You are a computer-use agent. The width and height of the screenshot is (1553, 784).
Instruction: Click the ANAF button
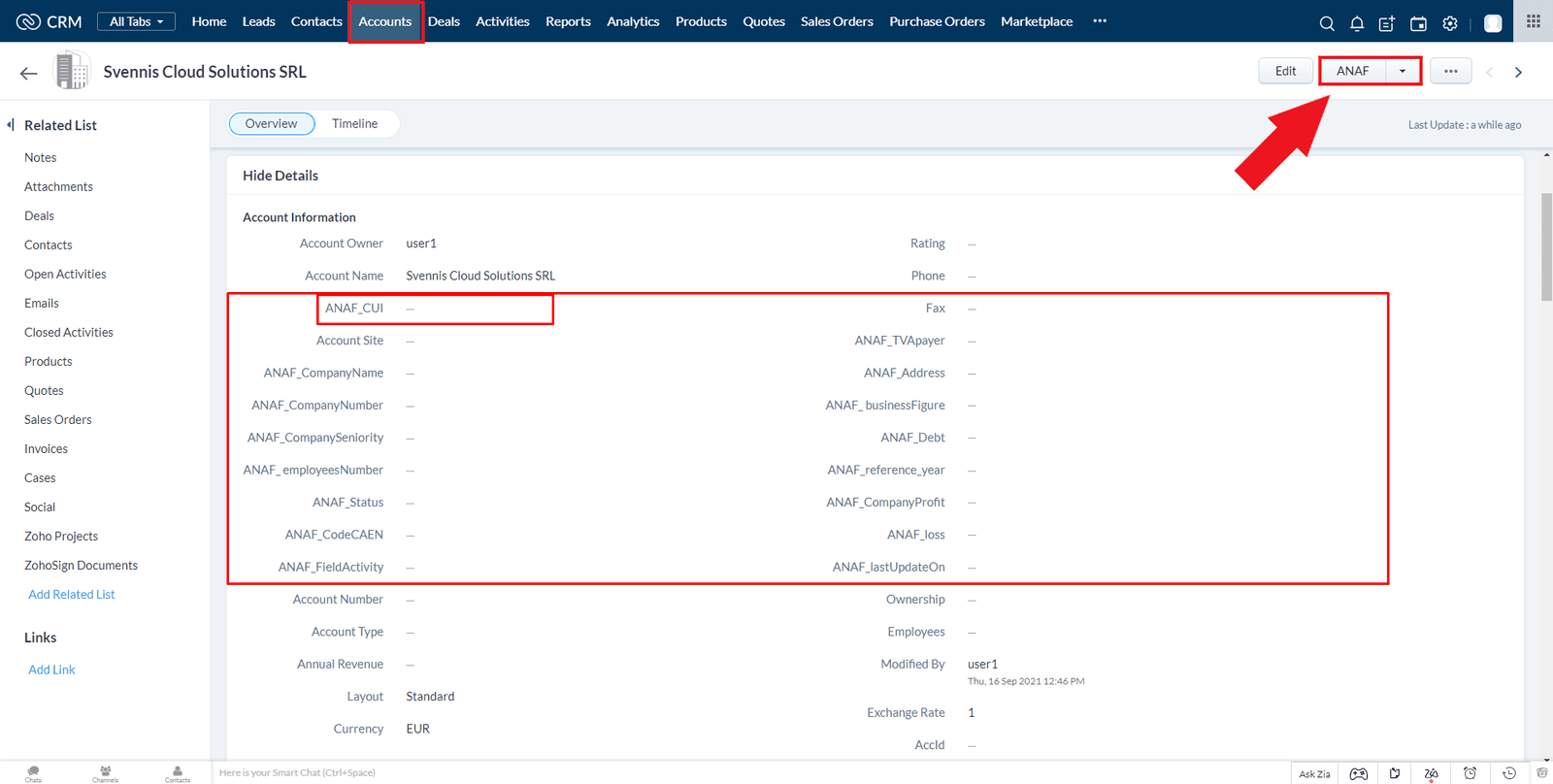(x=1352, y=71)
